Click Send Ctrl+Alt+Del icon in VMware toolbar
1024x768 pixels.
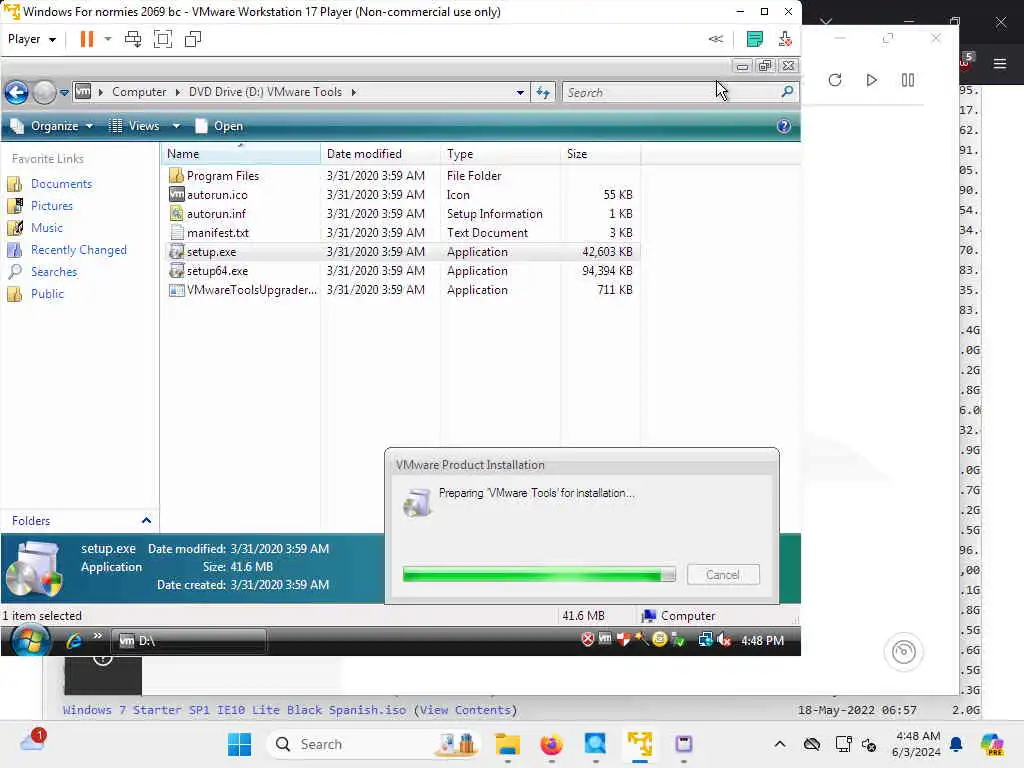[x=133, y=39]
